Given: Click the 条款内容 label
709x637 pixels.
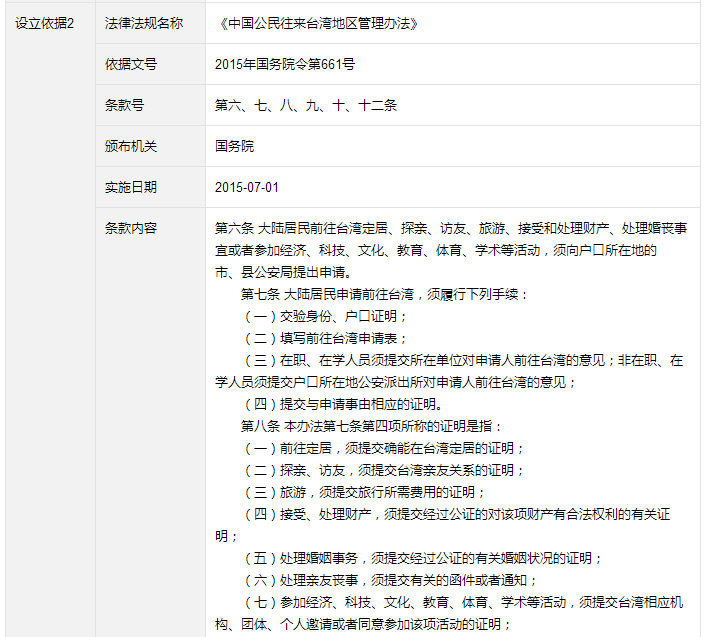Looking at the screenshot, I should (131, 228).
